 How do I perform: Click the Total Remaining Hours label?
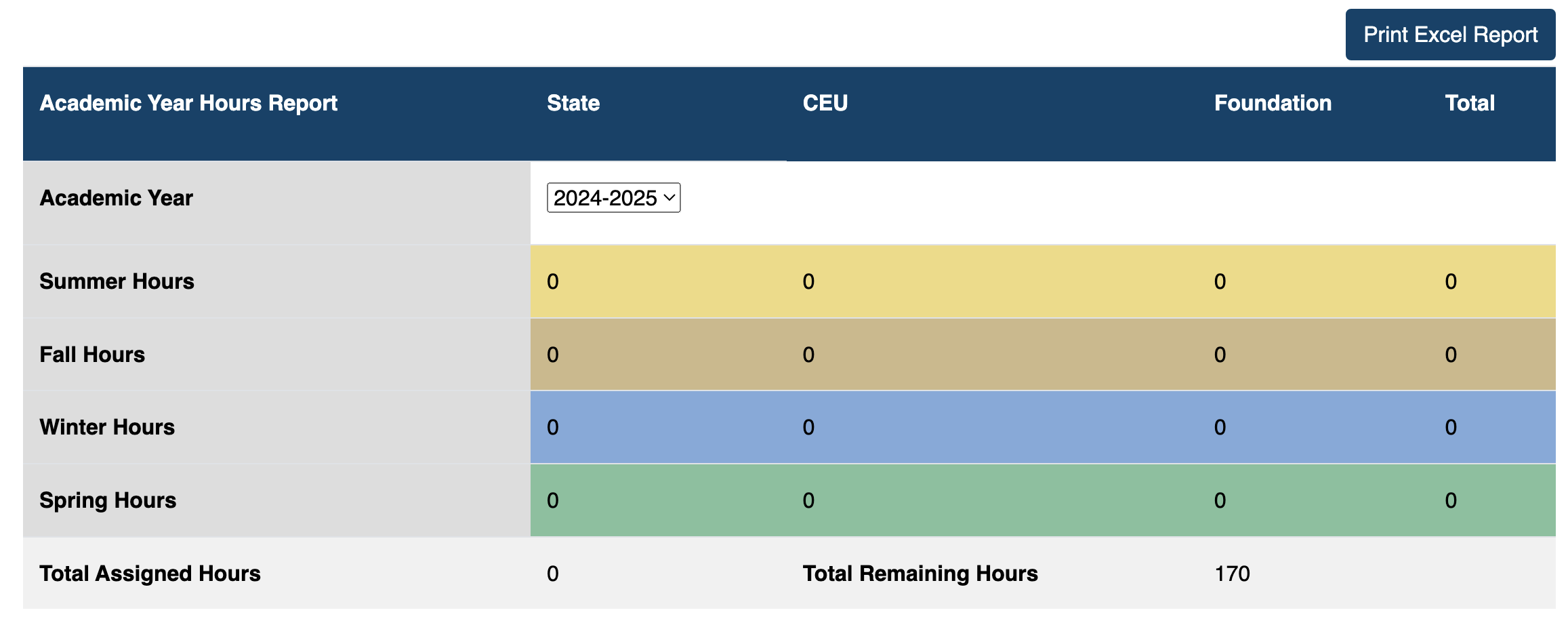(920, 573)
